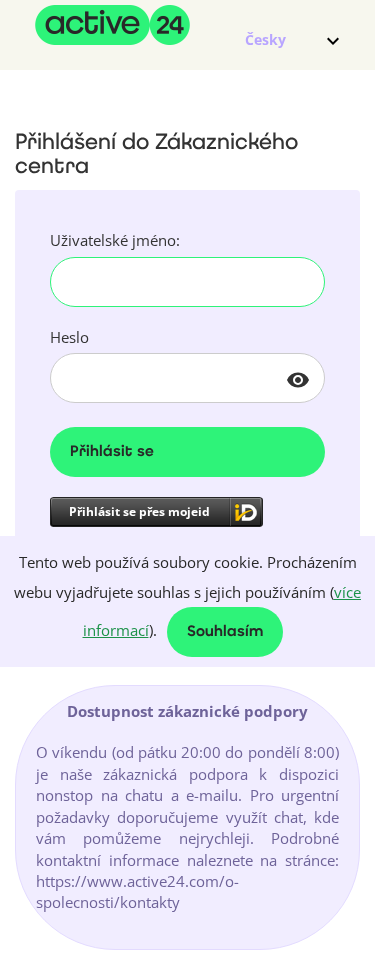Toggle password visibility eye icon
Viewport: 375px width, 970px height.
(298, 380)
